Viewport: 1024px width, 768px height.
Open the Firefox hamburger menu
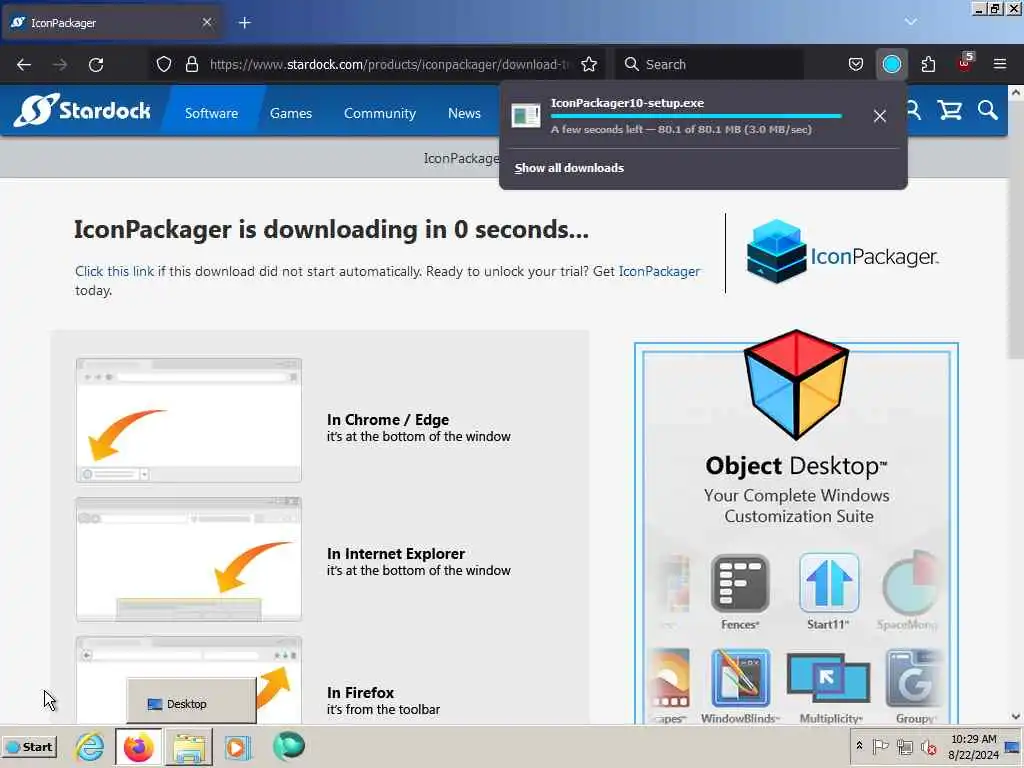(x=1000, y=64)
